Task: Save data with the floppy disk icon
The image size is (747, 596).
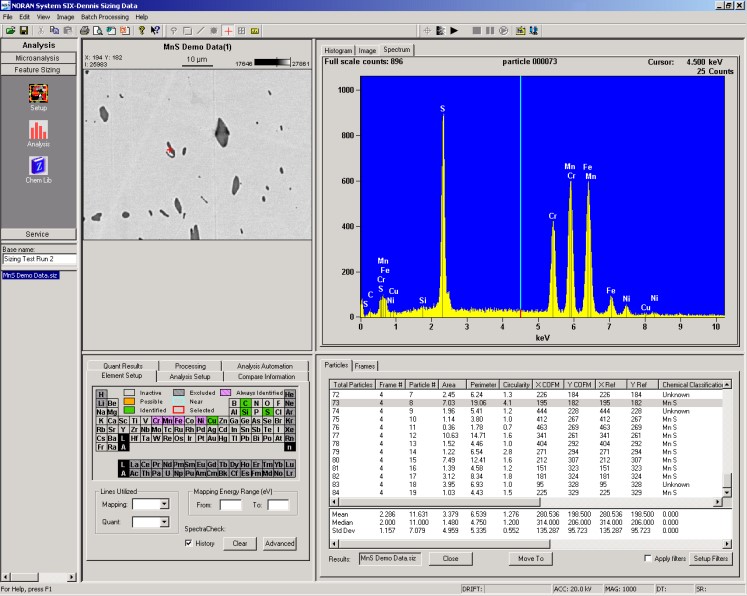Action: pyautogui.click(x=23, y=30)
